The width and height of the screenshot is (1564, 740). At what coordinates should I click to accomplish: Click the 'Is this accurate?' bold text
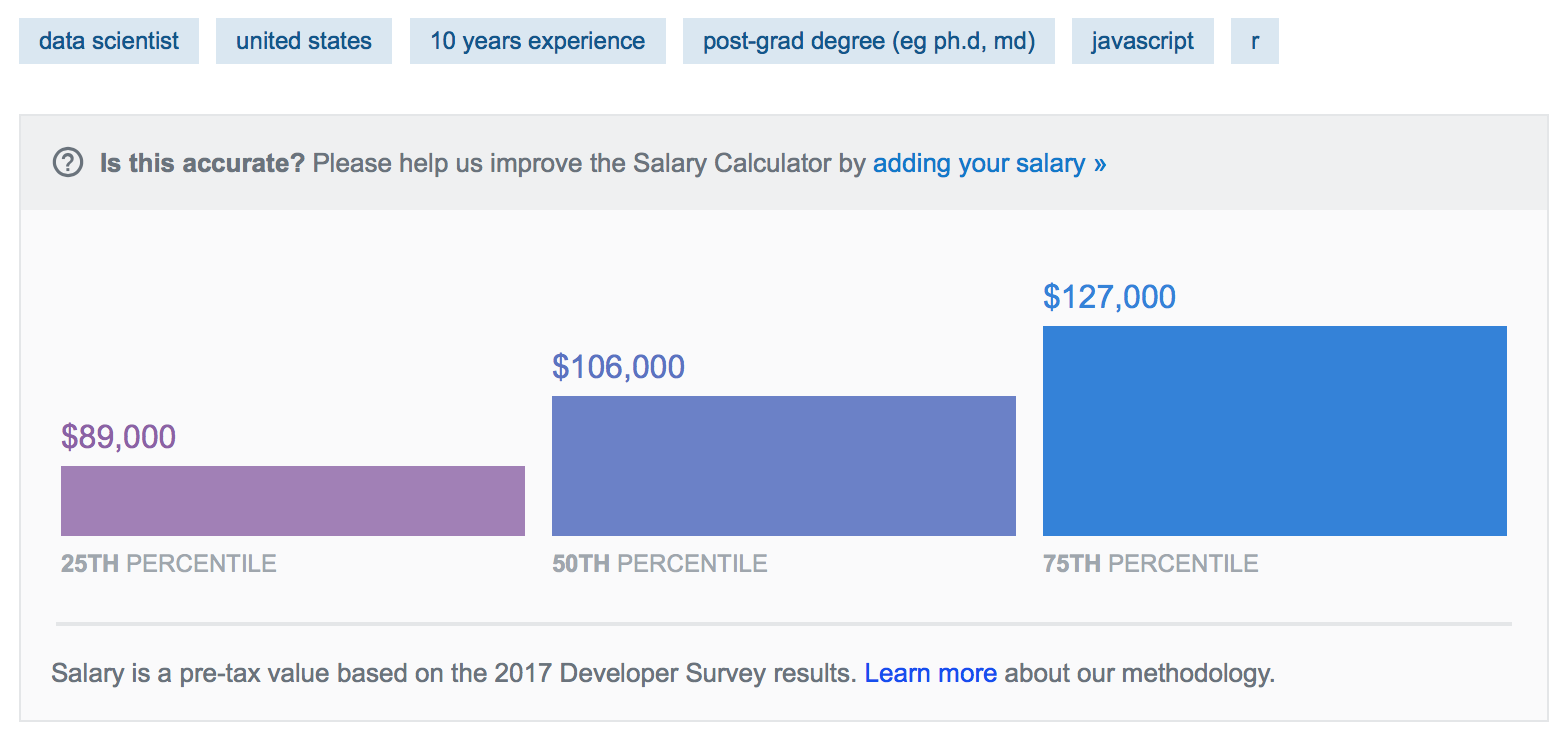pos(202,163)
